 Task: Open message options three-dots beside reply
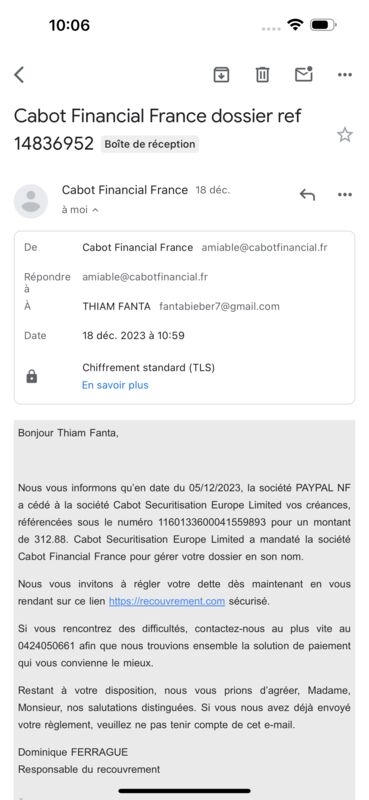(x=345, y=194)
